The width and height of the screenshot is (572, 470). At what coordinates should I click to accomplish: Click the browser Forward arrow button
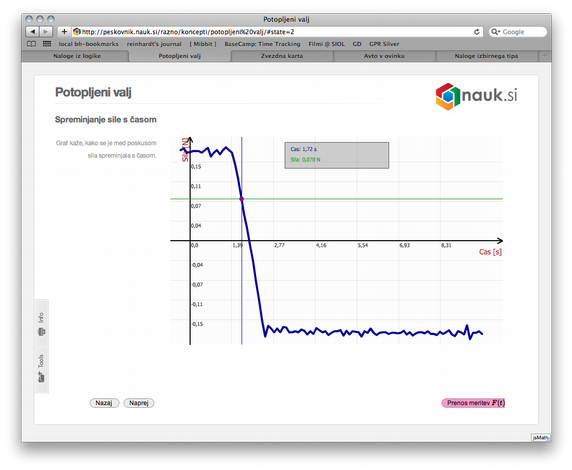click(46, 32)
